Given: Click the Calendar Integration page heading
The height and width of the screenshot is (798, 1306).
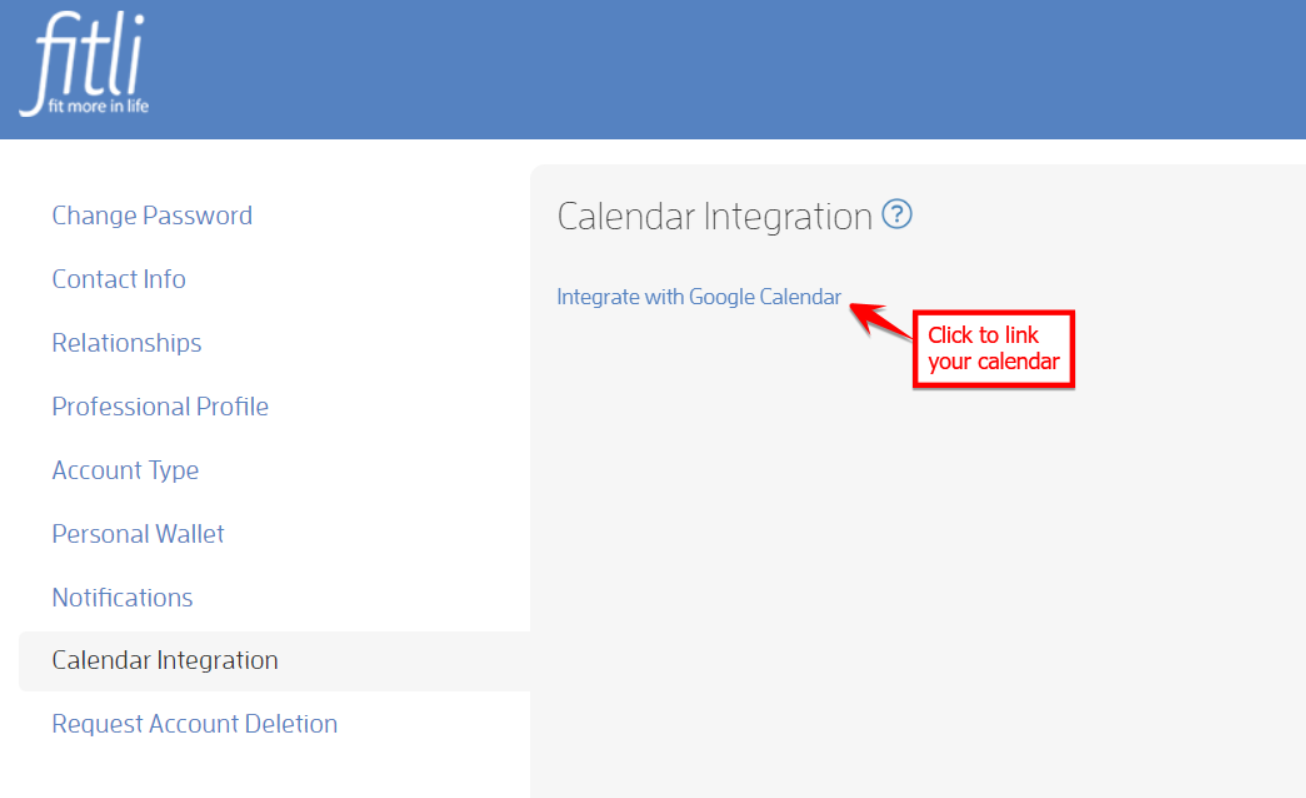Looking at the screenshot, I should pyautogui.click(x=715, y=216).
